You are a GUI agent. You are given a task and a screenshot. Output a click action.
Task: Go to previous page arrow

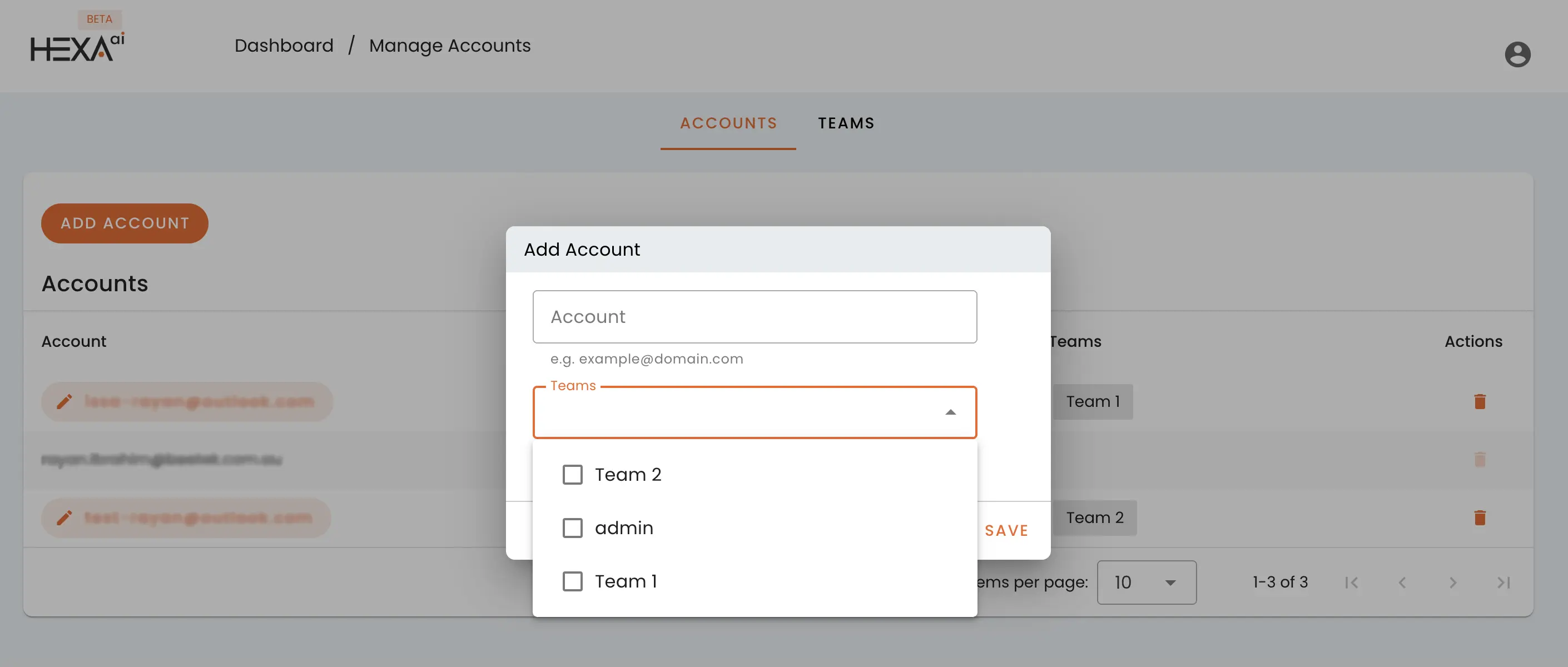[1402, 583]
